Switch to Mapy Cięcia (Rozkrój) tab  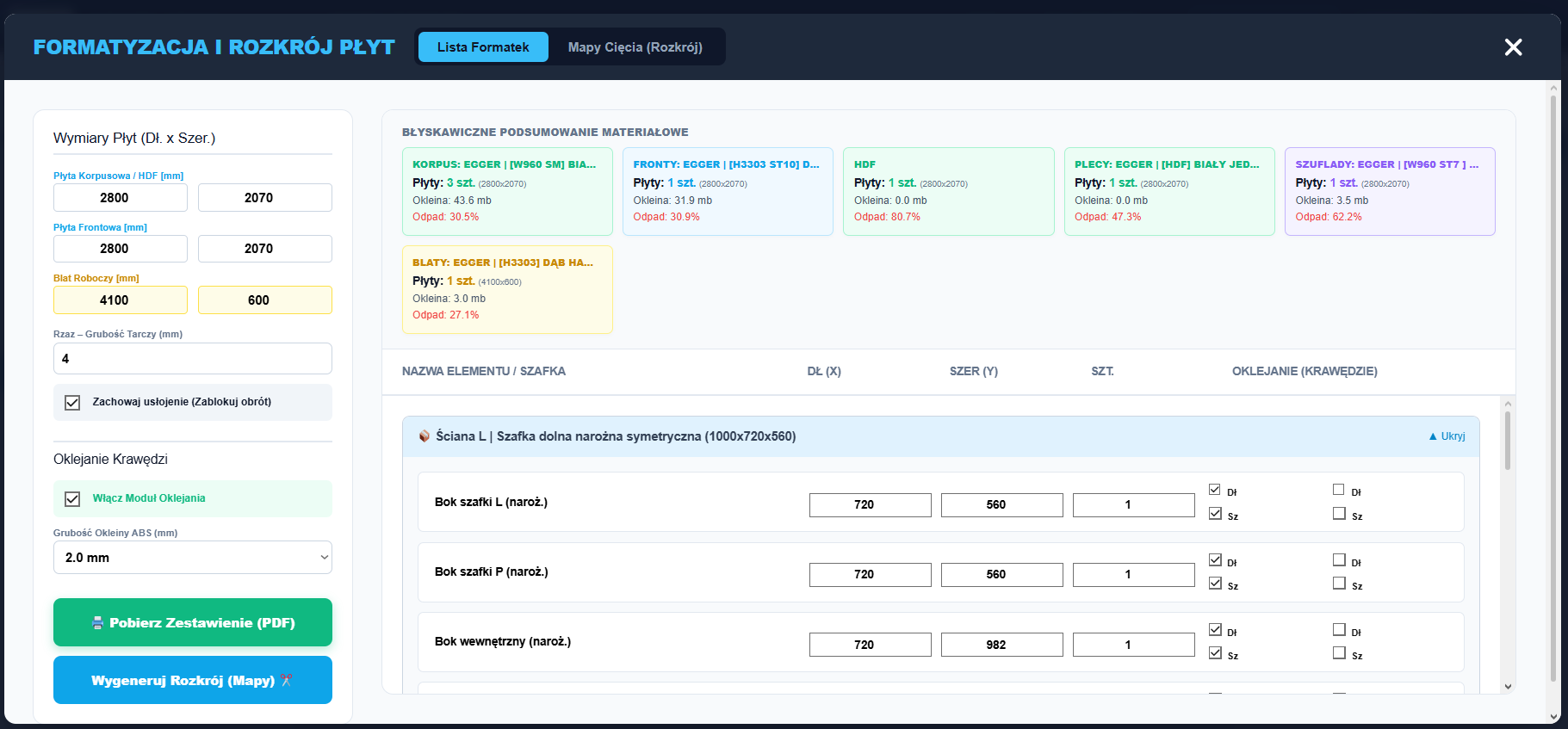click(635, 47)
